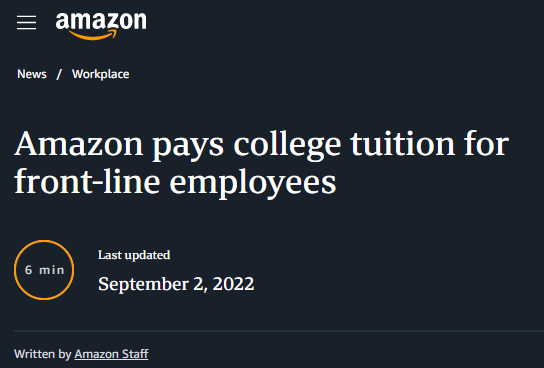Click the year 2022 in the date
The image size is (544, 368).
point(233,284)
